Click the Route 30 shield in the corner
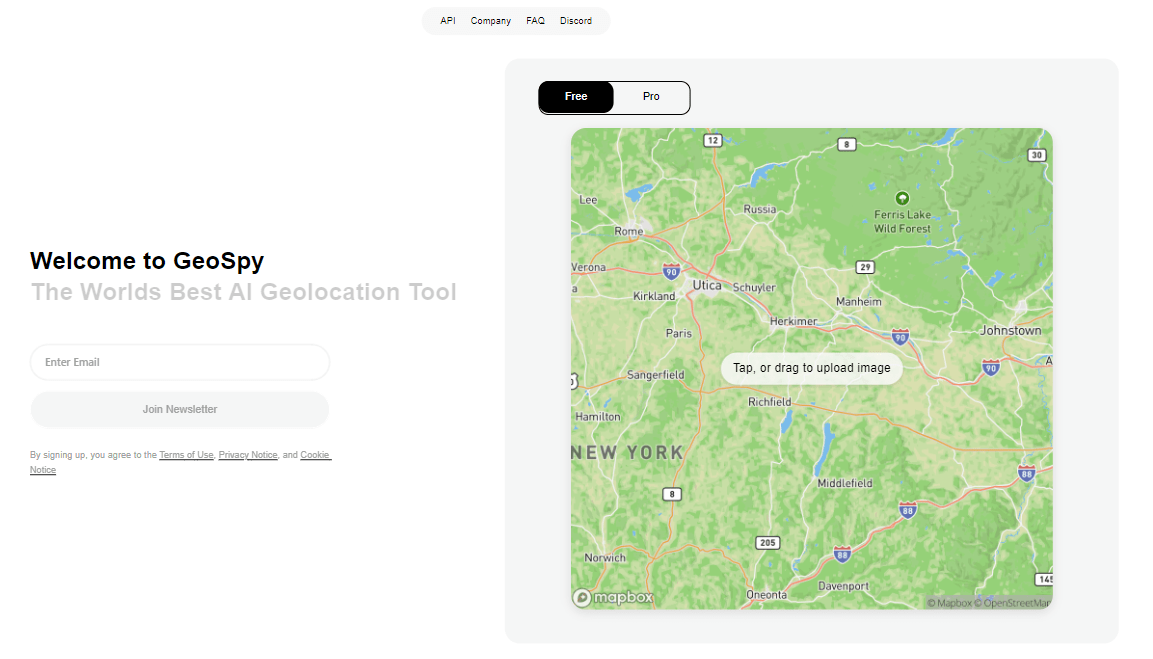Image resolution: width=1153 pixels, height=659 pixels. [1036, 155]
